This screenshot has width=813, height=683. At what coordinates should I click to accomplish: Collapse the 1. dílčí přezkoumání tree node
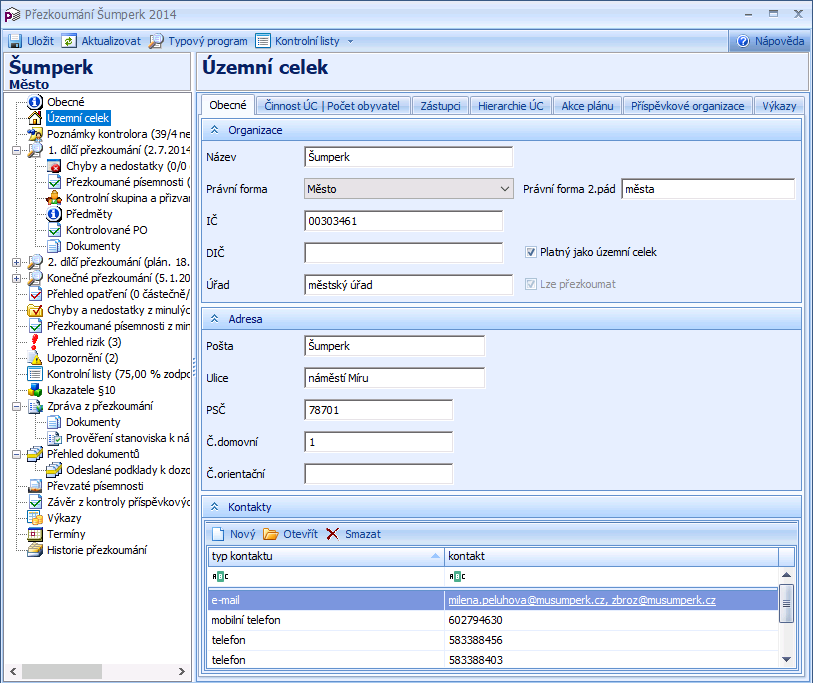[x=17, y=150]
